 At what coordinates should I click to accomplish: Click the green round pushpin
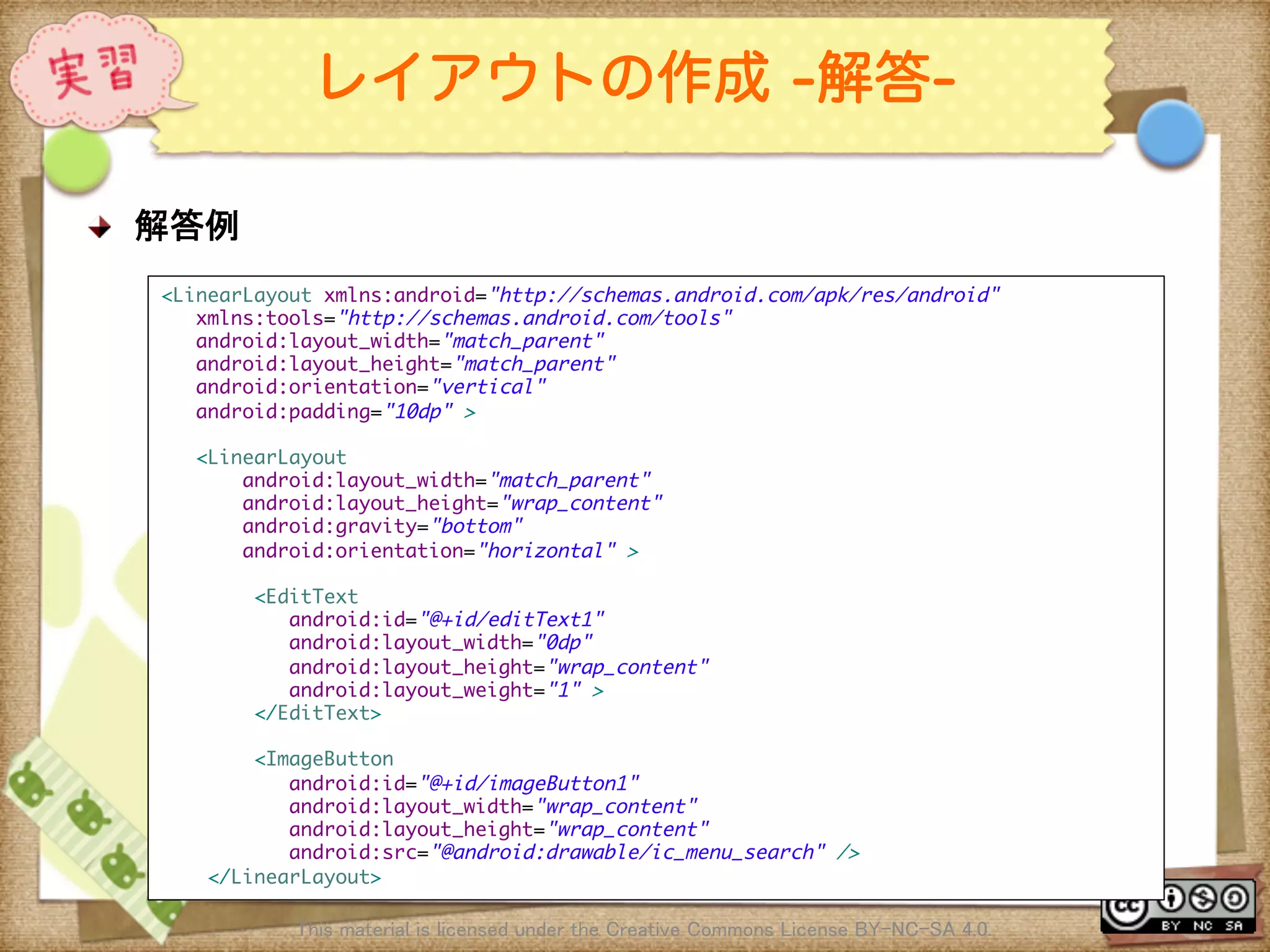[x=77, y=160]
